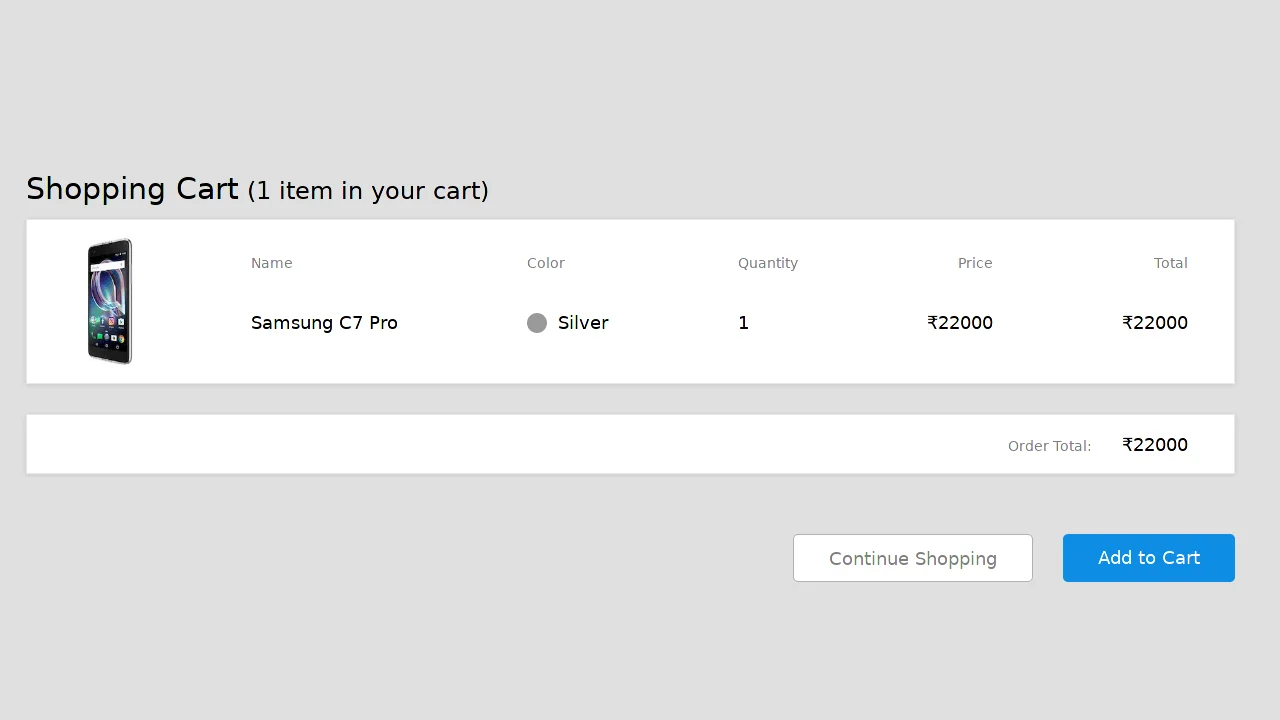Click the Continue Shopping button
Viewport: 1280px width, 720px height.
pos(912,557)
